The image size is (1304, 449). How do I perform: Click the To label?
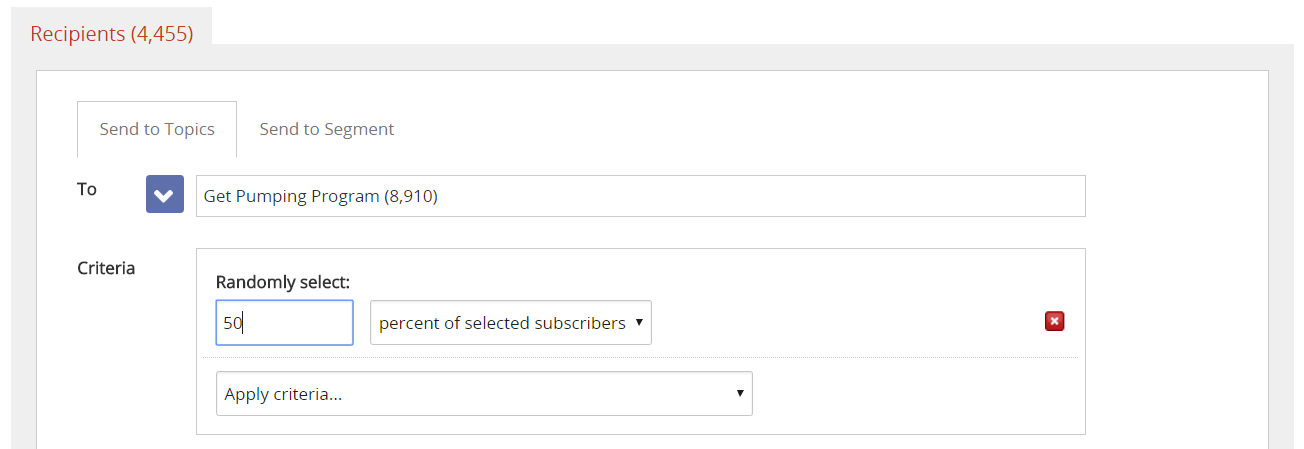[x=87, y=189]
